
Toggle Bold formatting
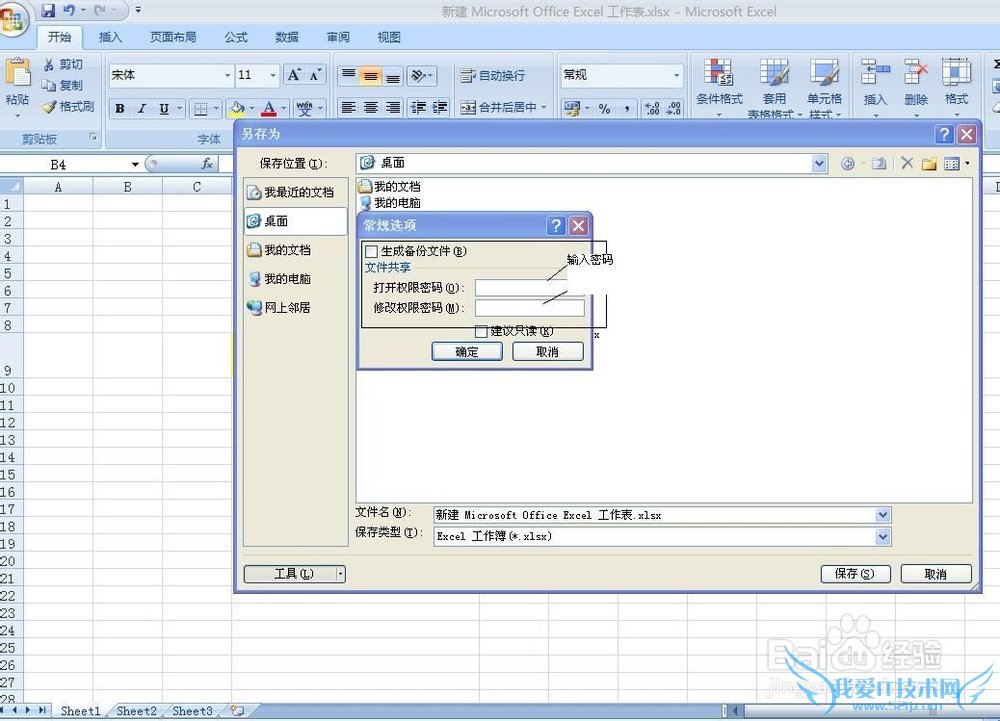tap(120, 108)
